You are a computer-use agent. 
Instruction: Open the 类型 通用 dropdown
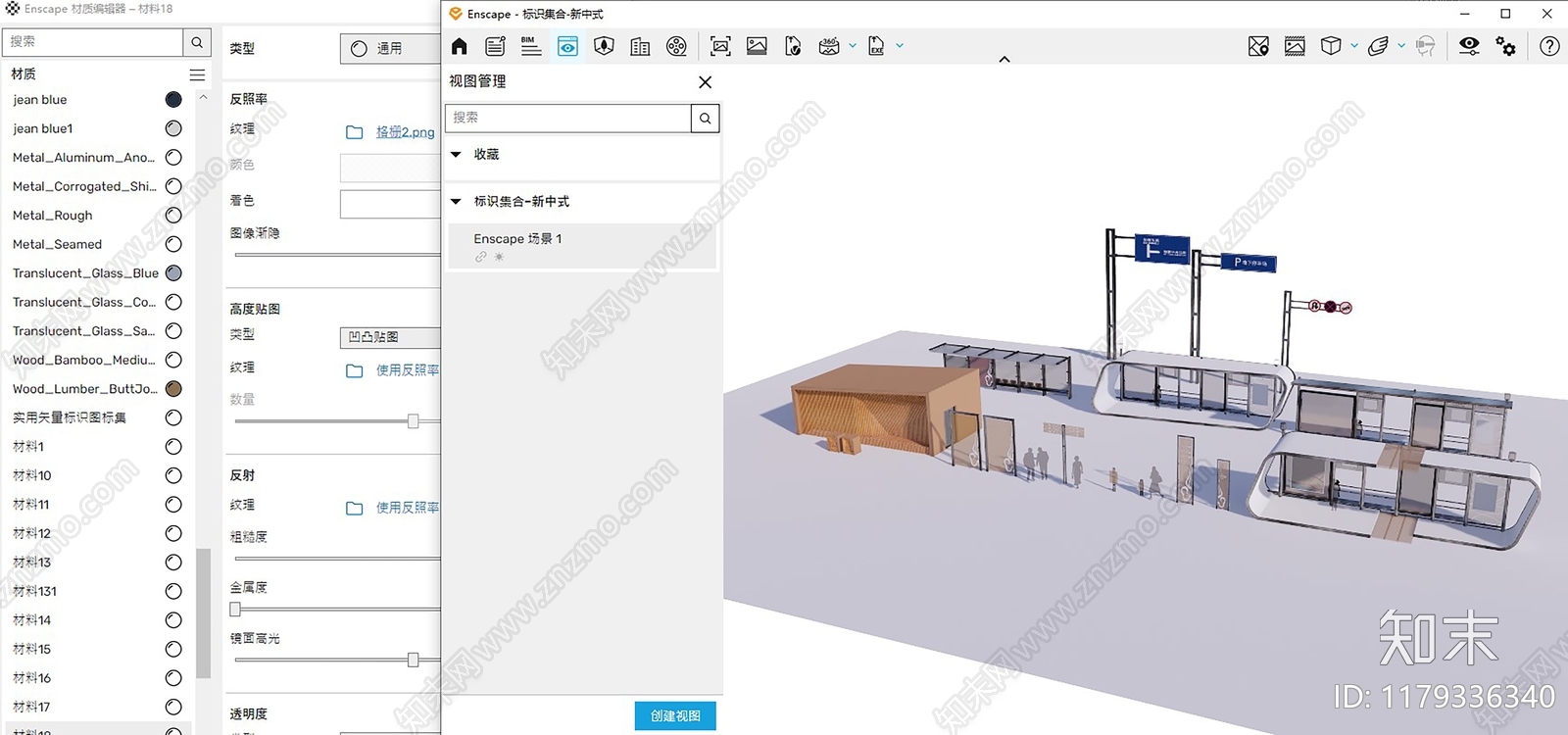point(390,48)
